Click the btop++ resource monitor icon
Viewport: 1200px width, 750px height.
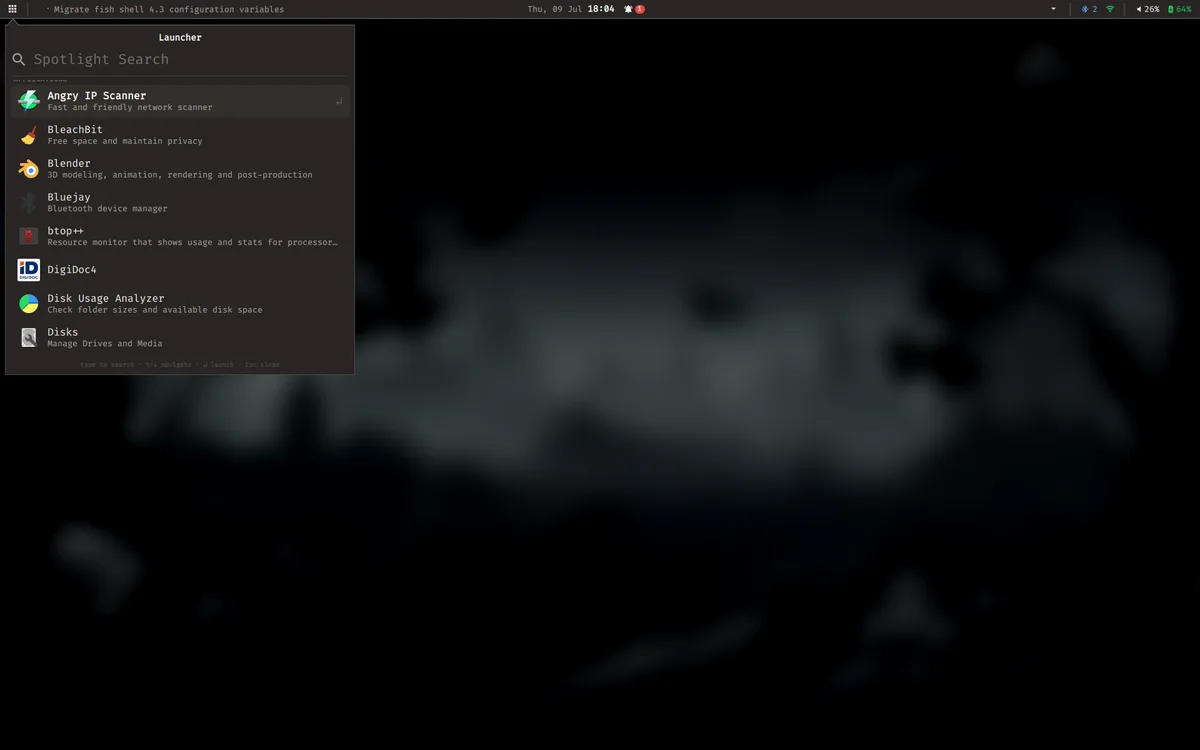coord(29,236)
